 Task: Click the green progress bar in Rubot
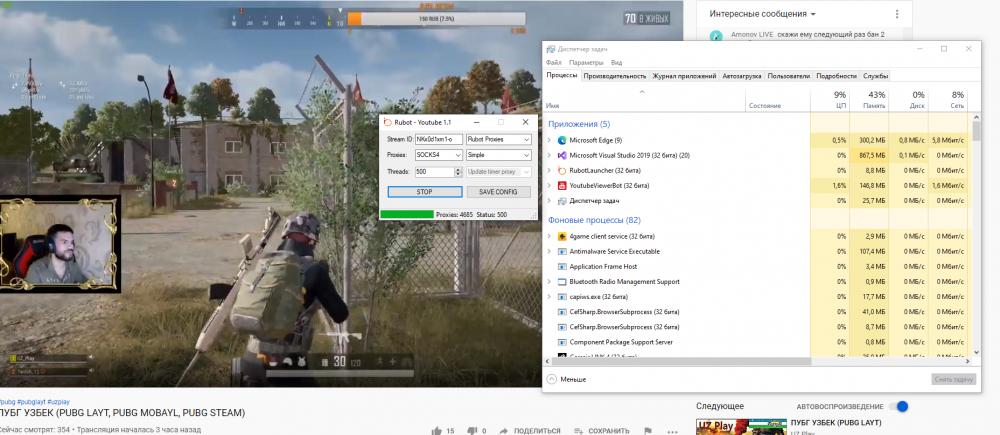point(406,214)
